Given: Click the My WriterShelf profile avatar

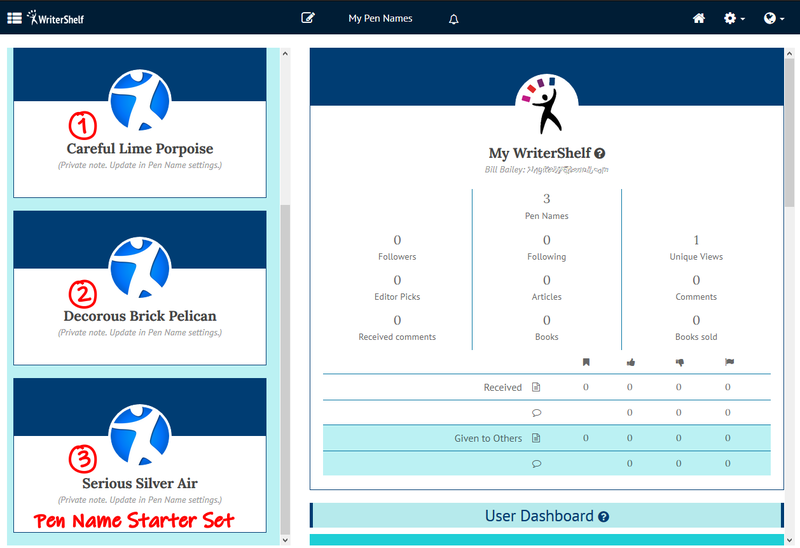Looking at the screenshot, I should (x=546, y=105).
